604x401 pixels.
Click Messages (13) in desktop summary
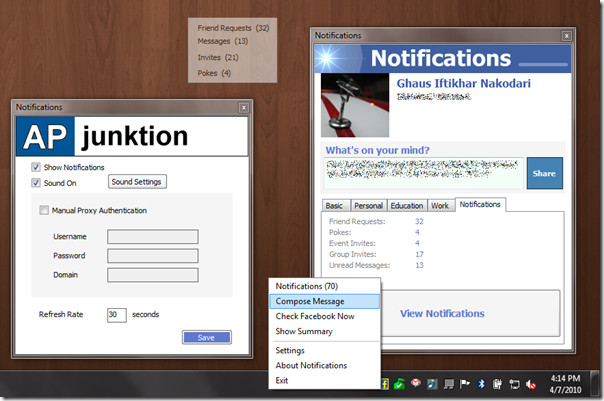(223, 41)
